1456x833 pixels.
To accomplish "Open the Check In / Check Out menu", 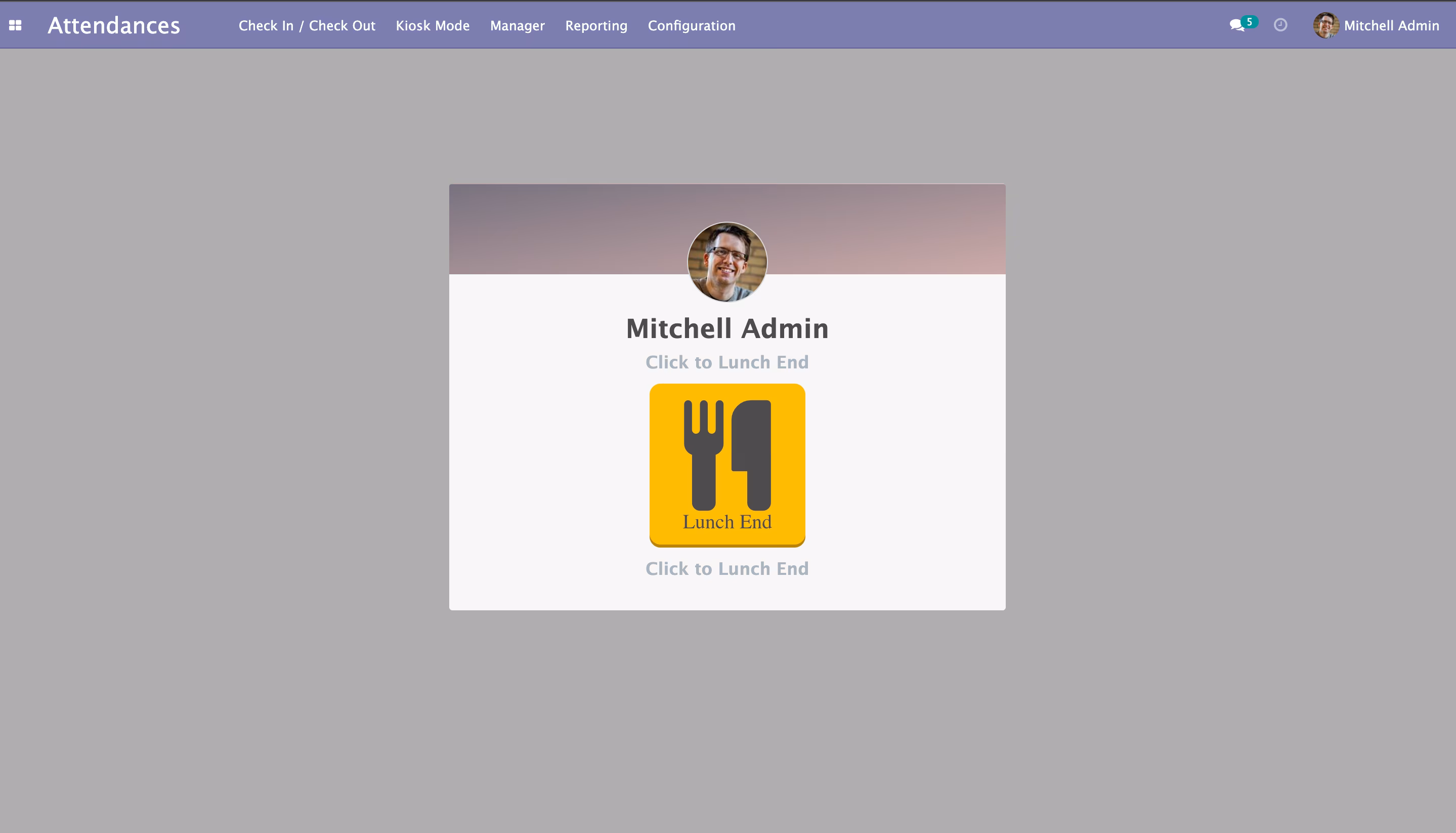I will pos(307,26).
